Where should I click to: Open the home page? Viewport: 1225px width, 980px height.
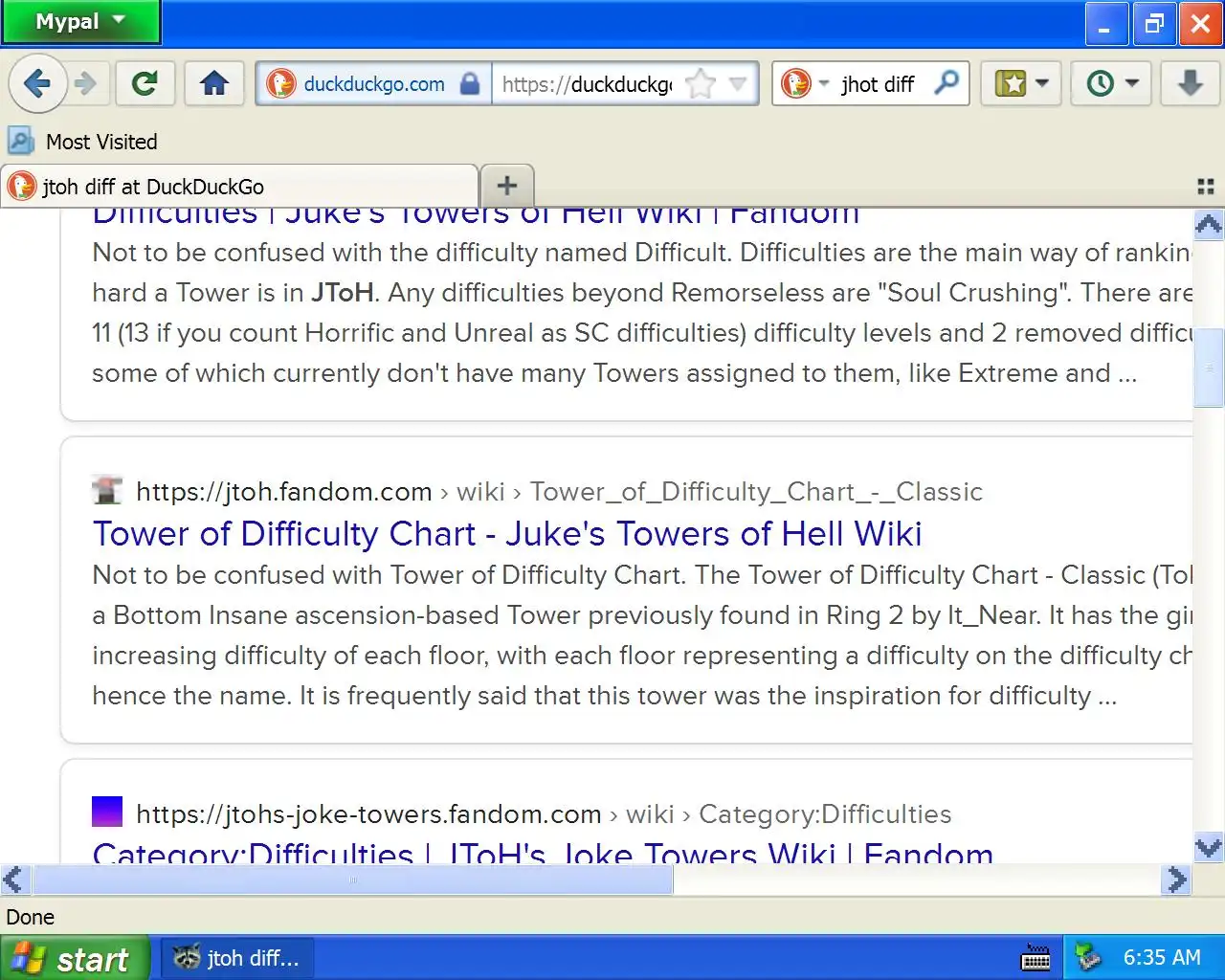point(214,84)
